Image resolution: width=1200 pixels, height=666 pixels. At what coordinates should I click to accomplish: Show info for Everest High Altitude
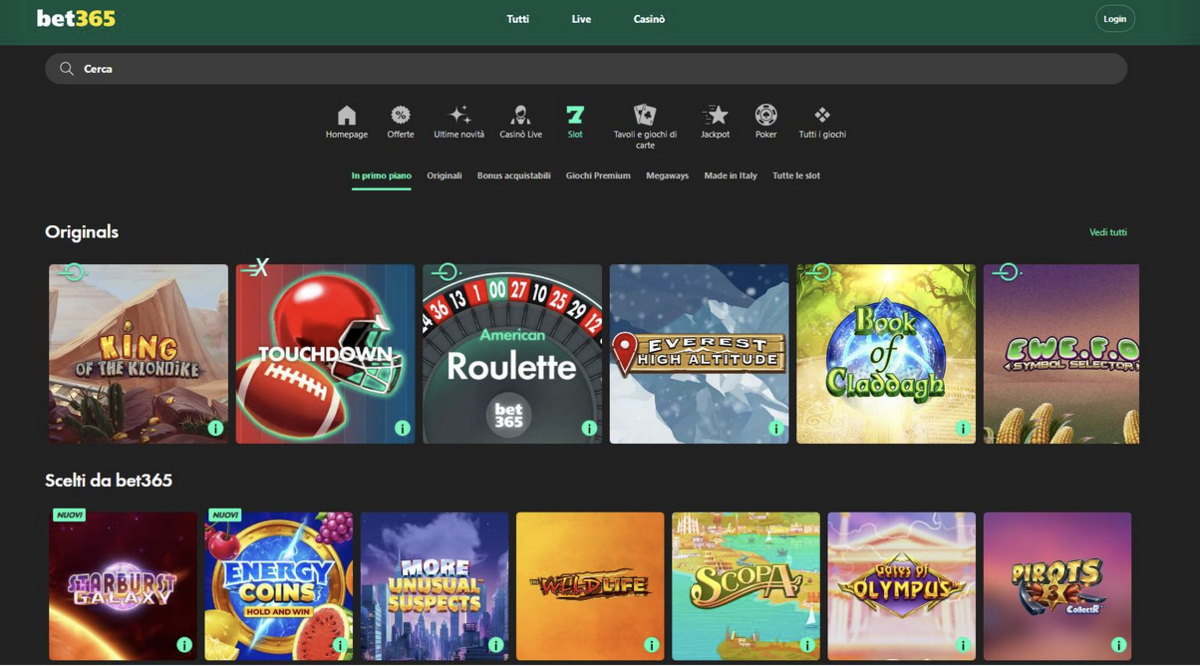(776, 428)
